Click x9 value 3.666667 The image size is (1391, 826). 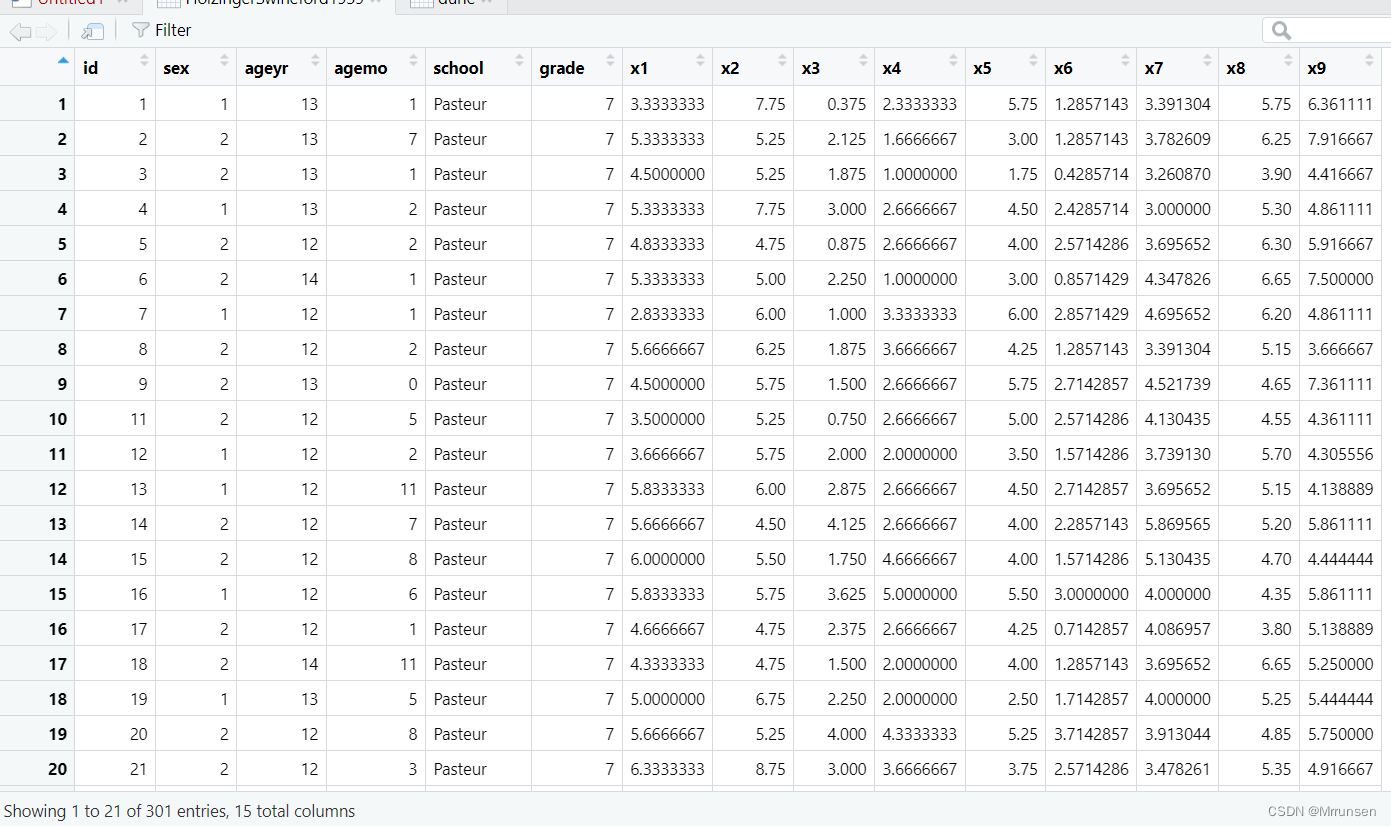point(1340,349)
